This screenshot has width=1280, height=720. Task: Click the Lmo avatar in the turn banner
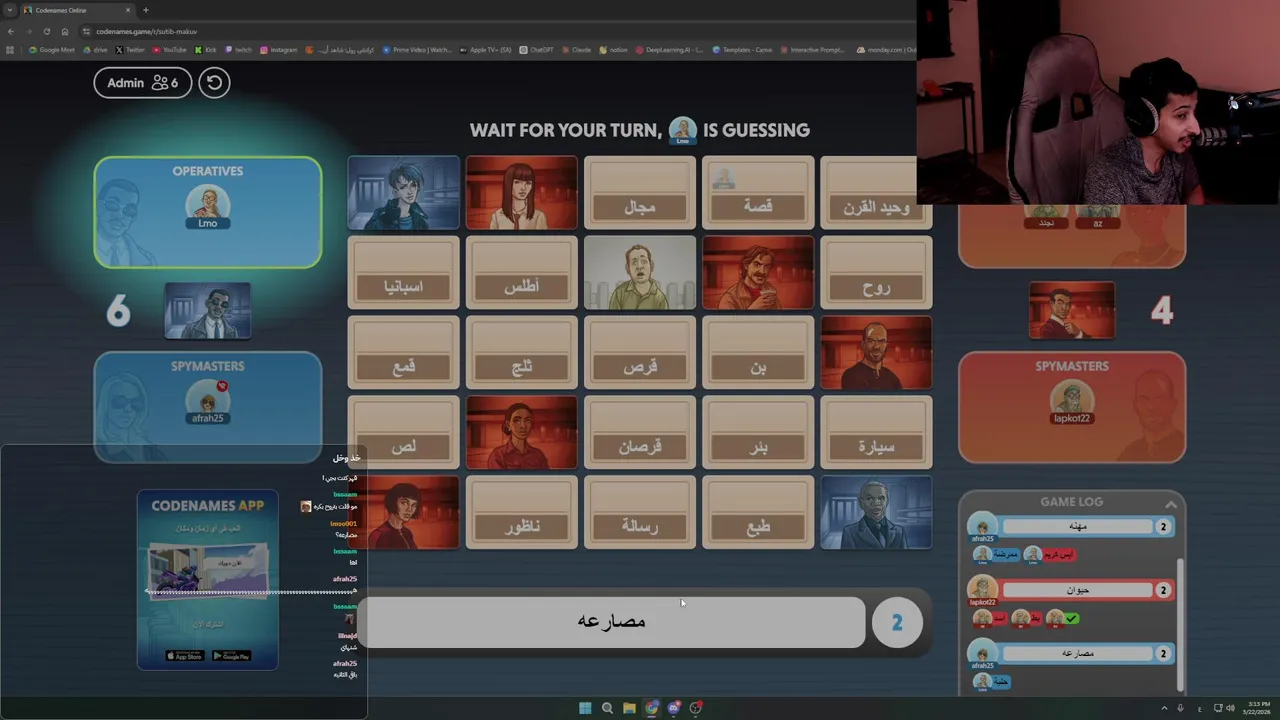click(x=683, y=129)
